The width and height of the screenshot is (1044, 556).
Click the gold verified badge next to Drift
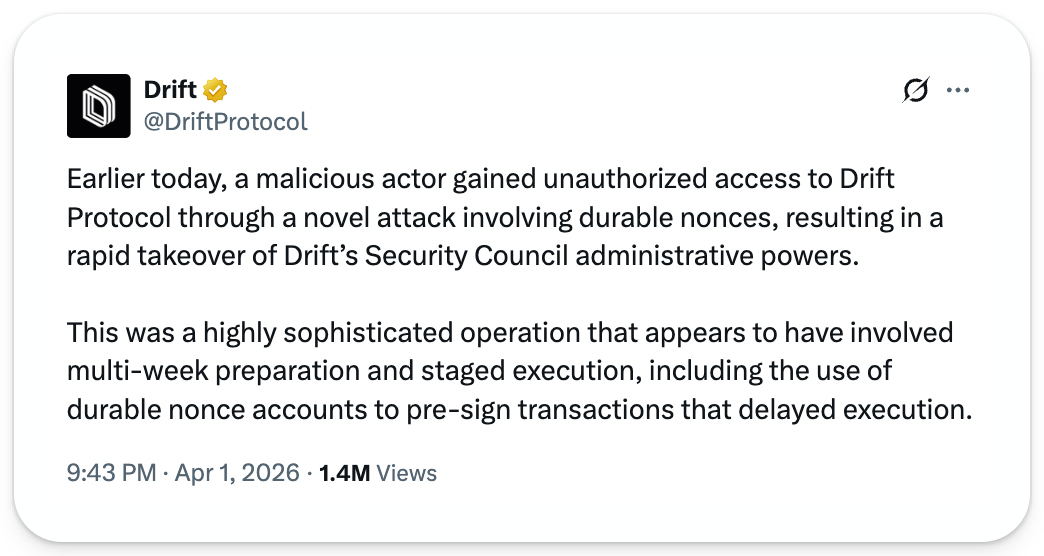click(x=215, y=90)
